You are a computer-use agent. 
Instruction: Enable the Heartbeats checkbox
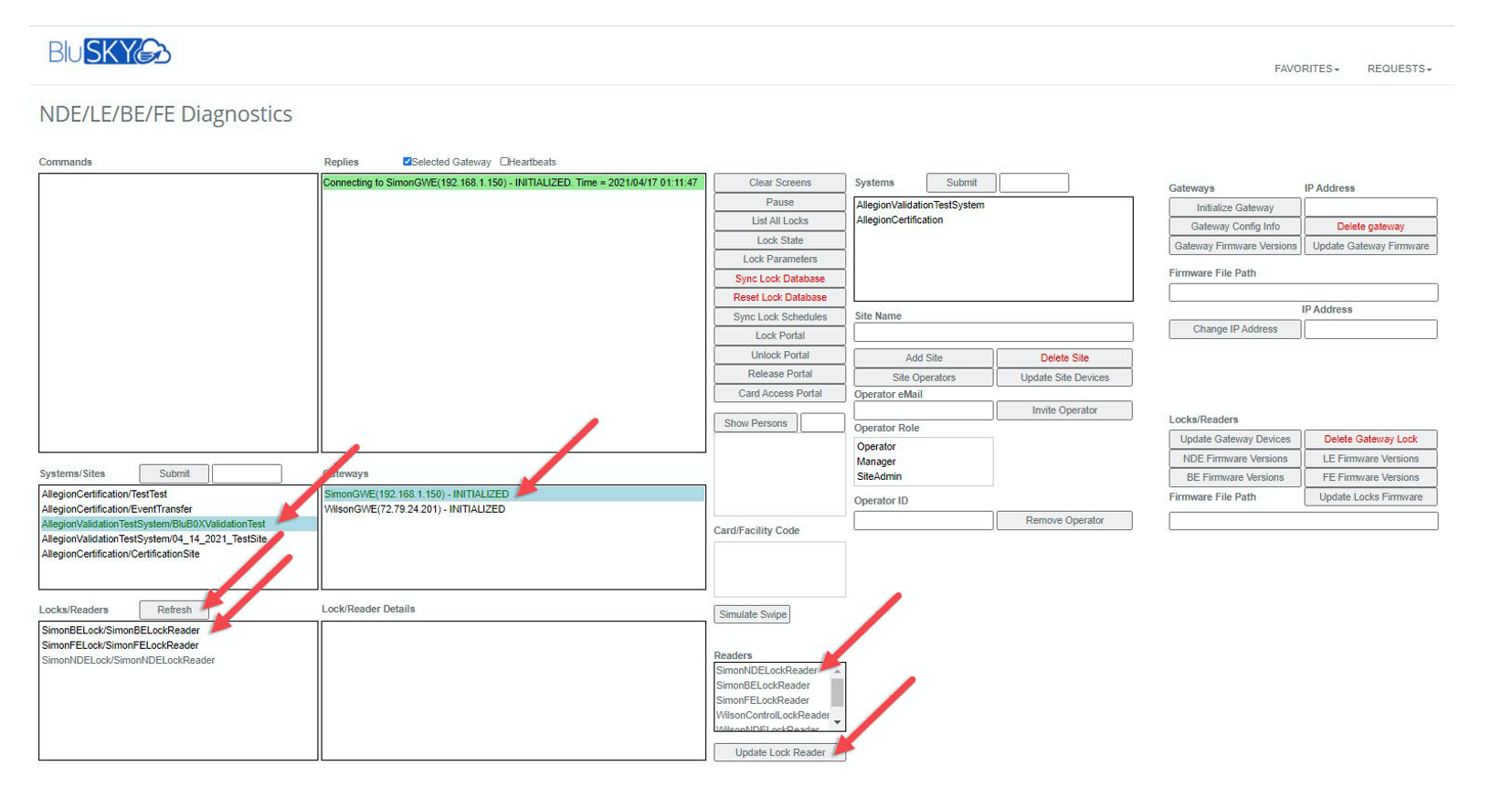[x=504, y=162]
